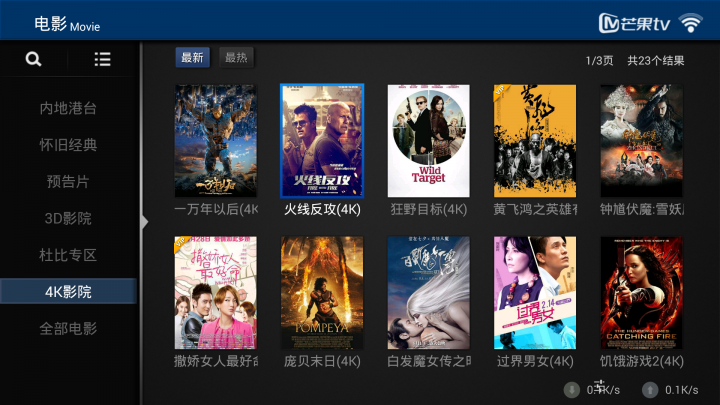Open the 预告片 trailers category
This screenshot has height=405, width=720.
pos(68,182)
